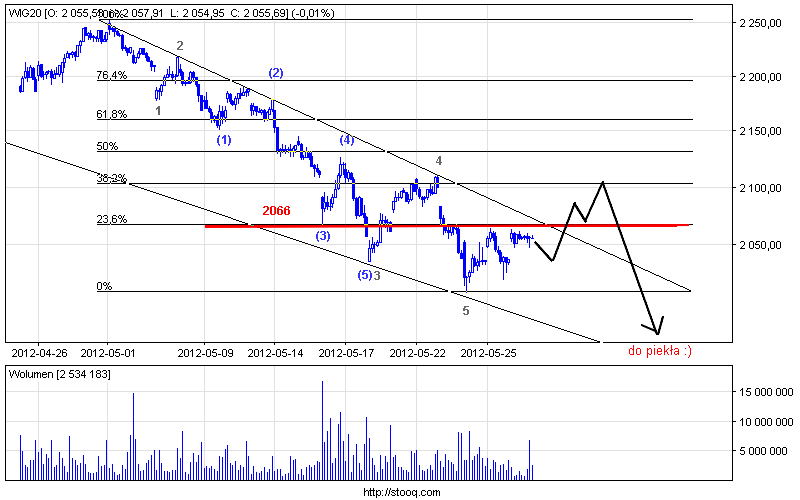Click the 61,8% Fibonacci level label
Image resolution: width=800 pixels, height=500 pixels.
(x=112, y=114)
